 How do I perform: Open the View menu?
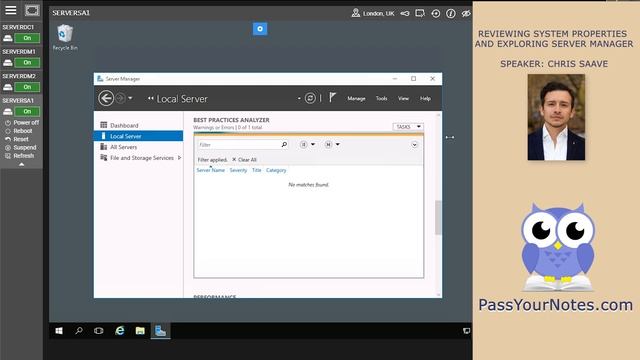(x=403, y=98)
